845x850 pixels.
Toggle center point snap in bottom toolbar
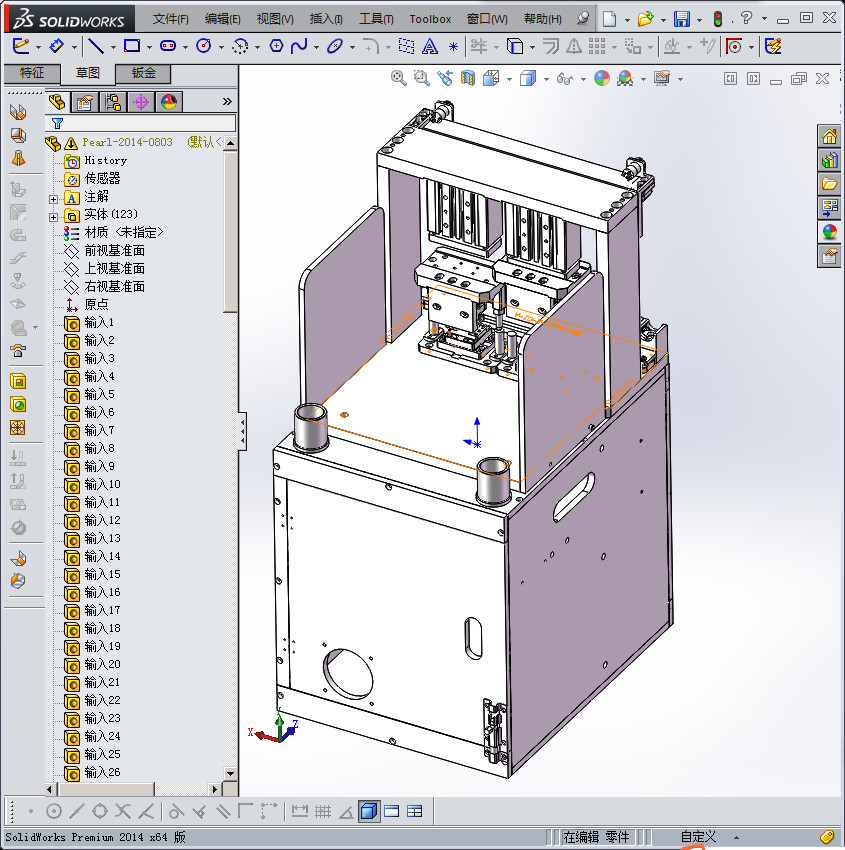(x=54, y=812)
